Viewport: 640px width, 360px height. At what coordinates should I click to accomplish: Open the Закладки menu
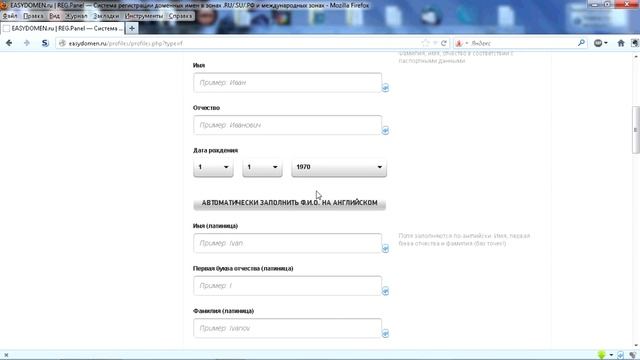point(106,16)
